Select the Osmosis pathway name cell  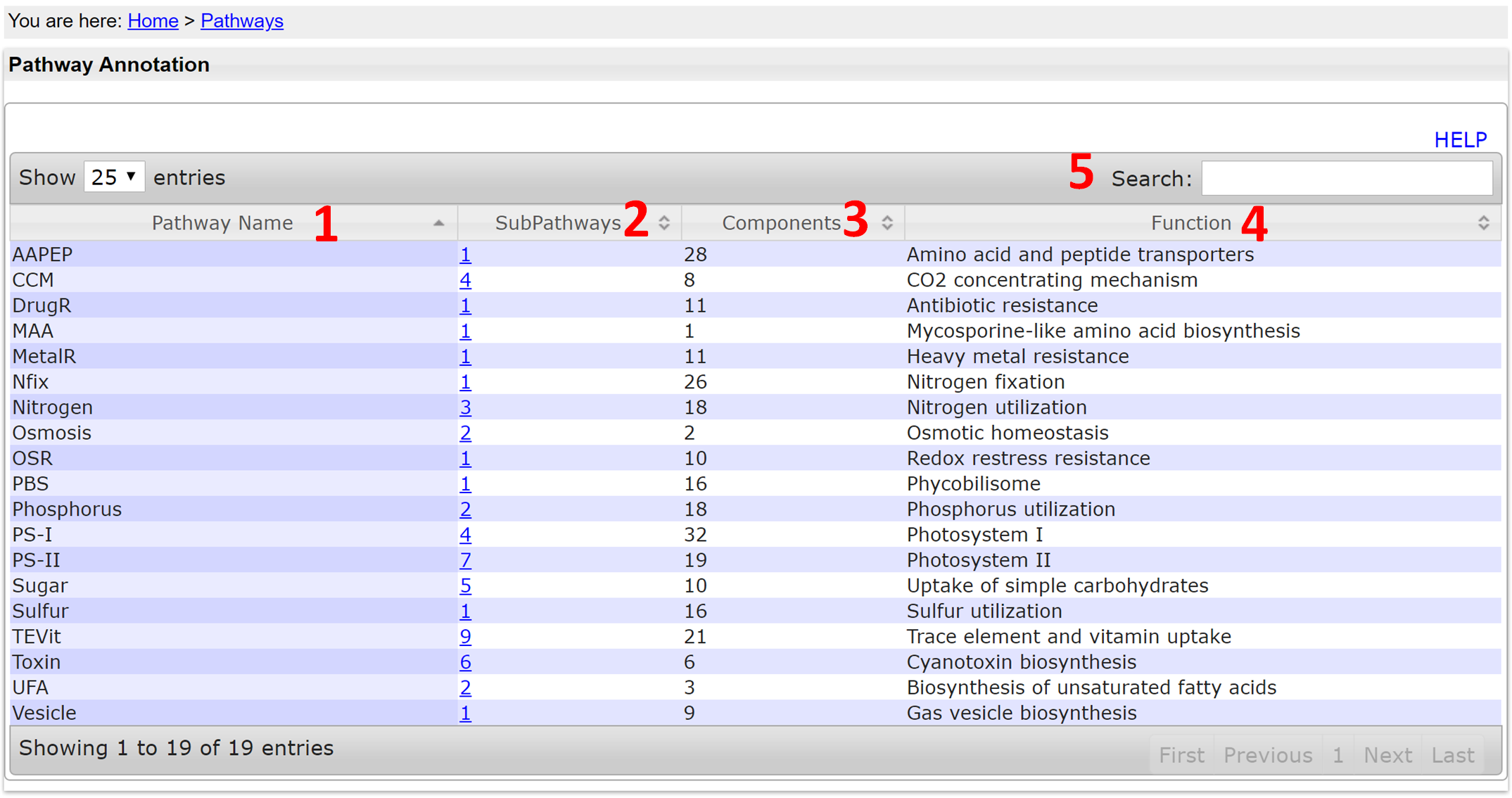point(234,433)
